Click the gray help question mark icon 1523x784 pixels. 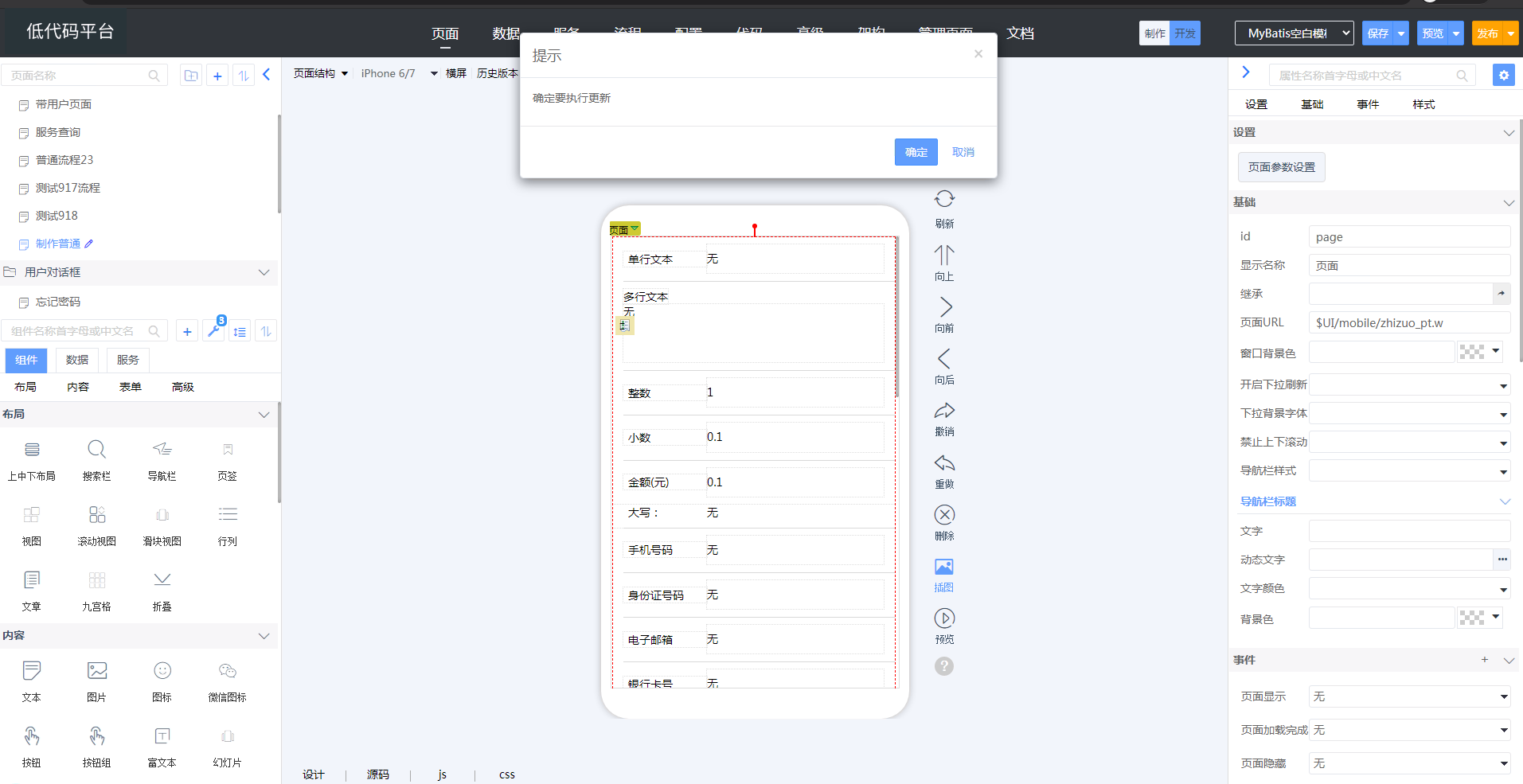click(944, 666)
